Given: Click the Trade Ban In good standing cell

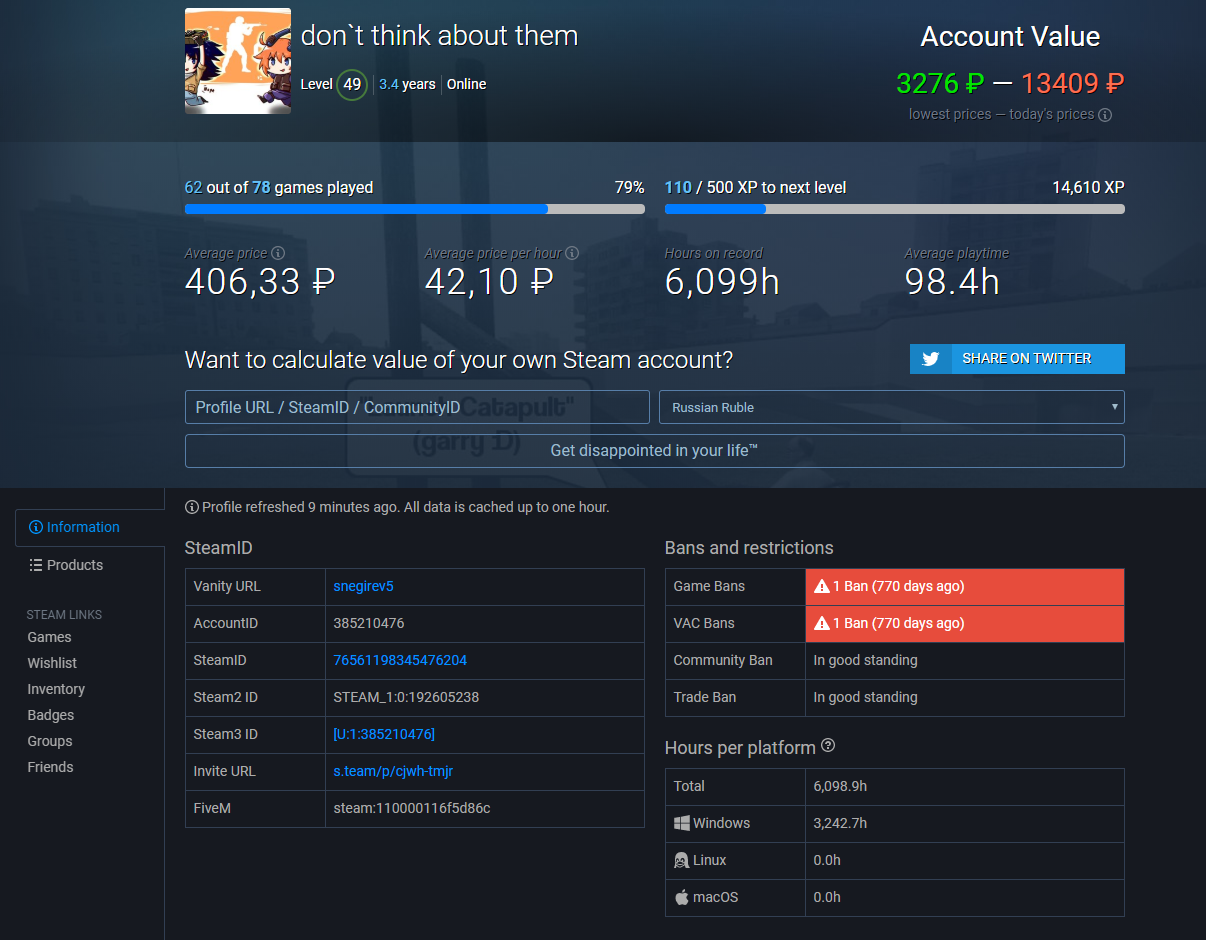Looking at the screenshot, I should click(x=965, y=698).
